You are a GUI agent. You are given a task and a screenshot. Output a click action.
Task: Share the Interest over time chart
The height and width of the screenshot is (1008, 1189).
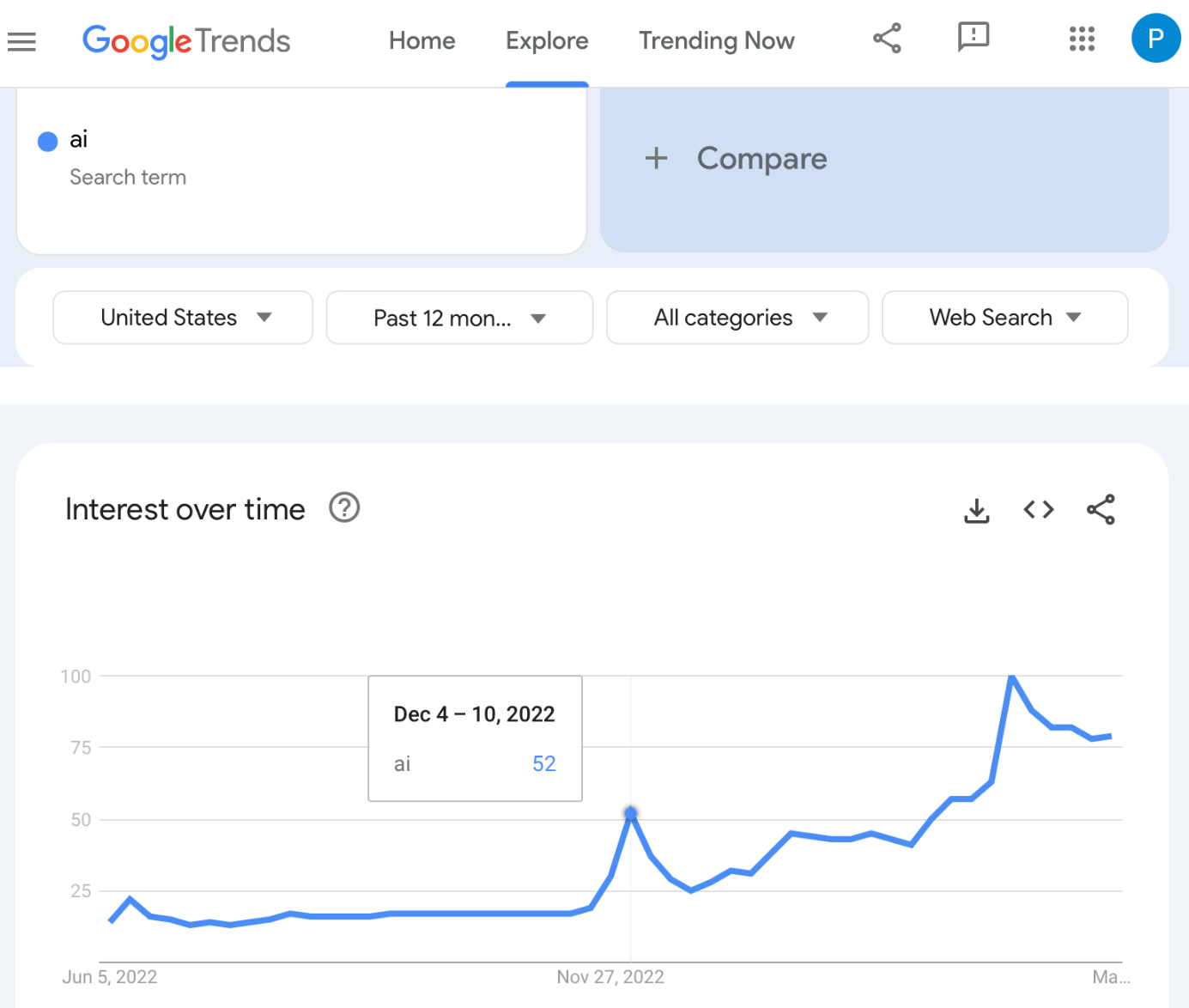1101,510
